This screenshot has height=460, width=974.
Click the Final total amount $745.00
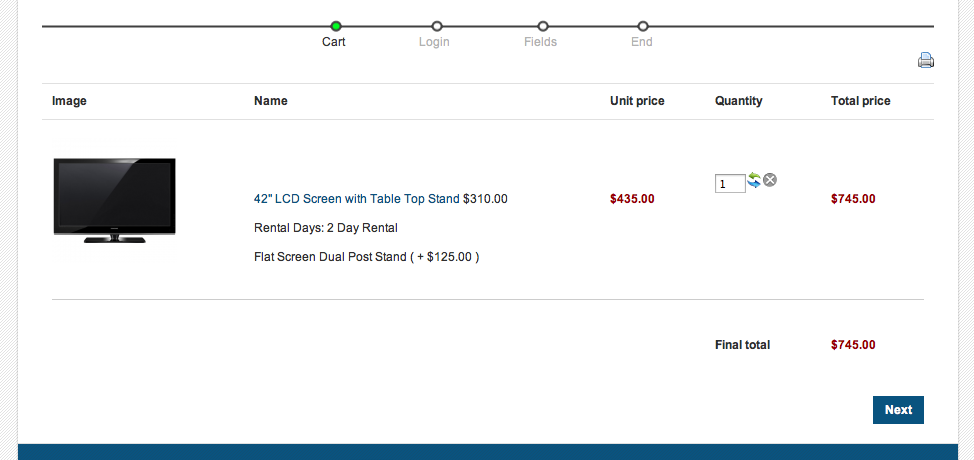coord(853,345)
